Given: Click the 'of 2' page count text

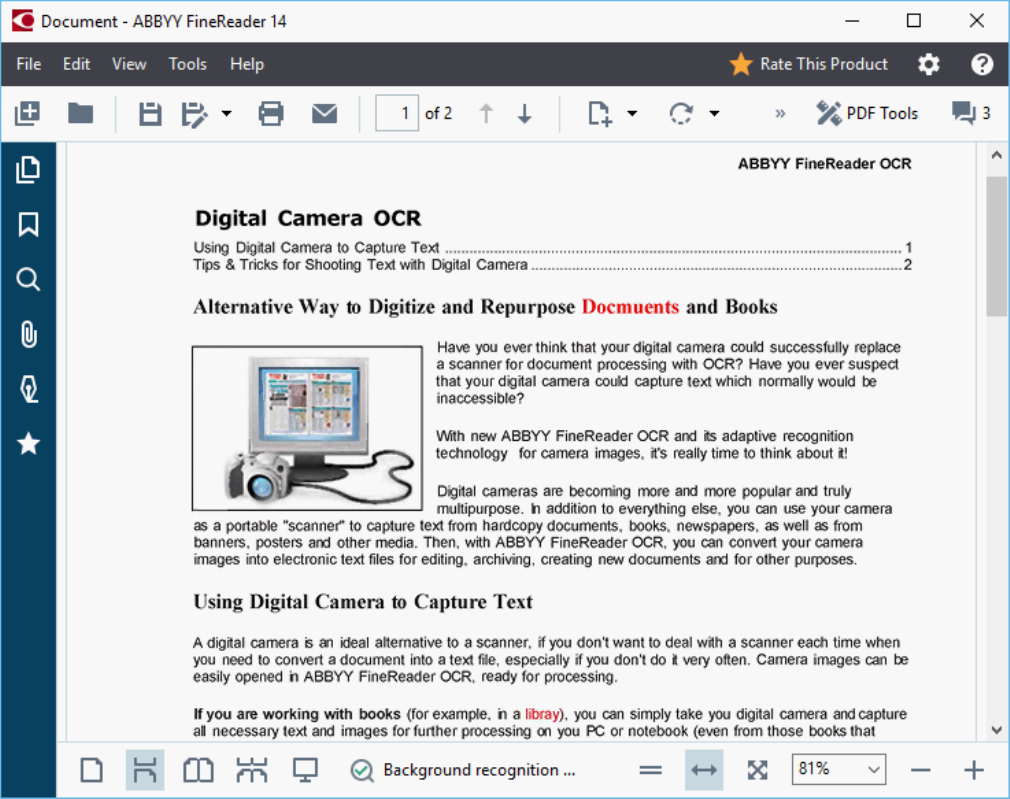Looking at the screenshot, I should click(x=439, y=113).
